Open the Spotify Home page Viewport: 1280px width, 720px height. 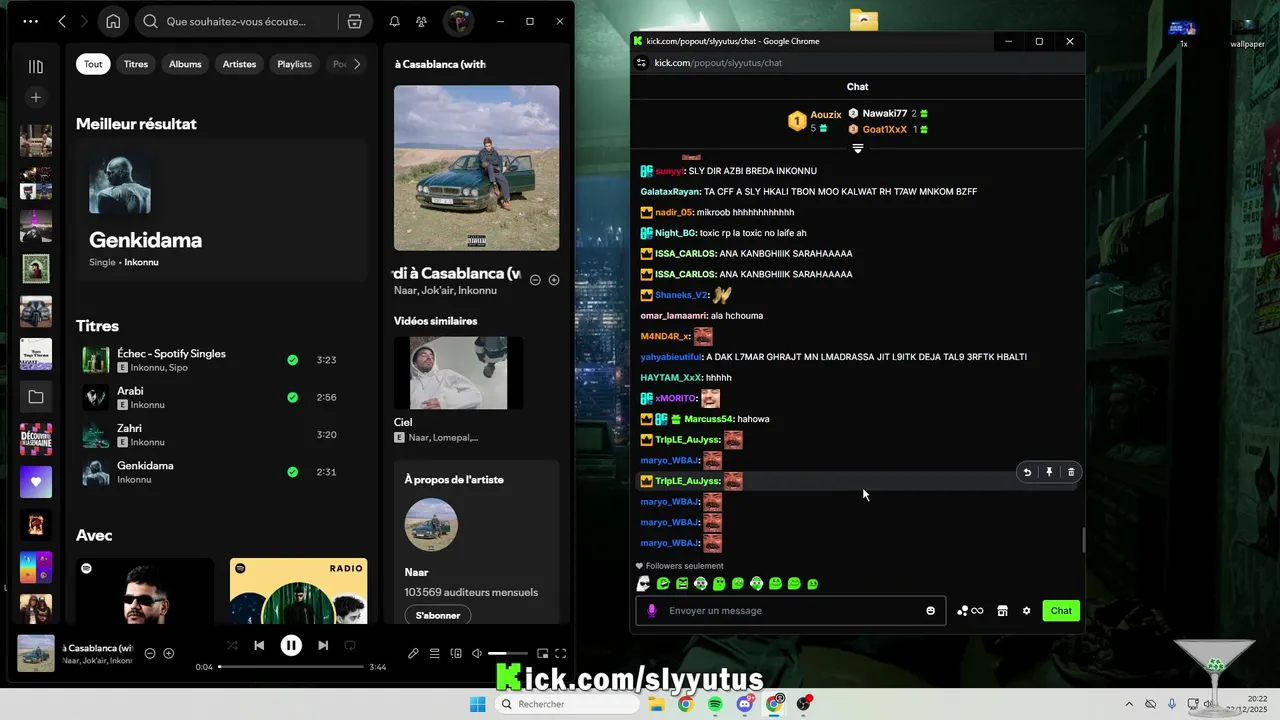(113, 21)
